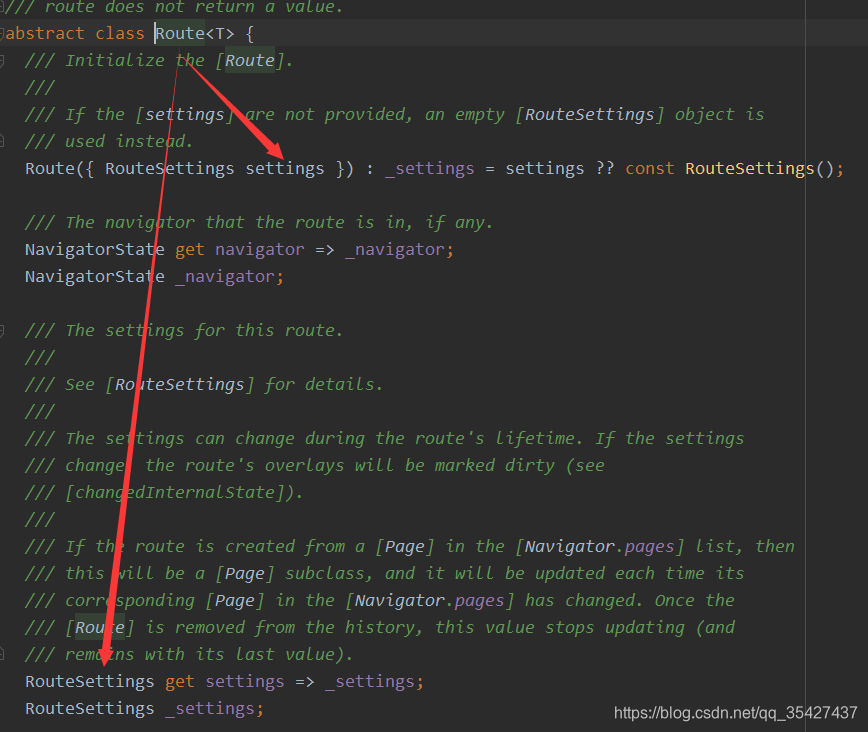868x732 pixels.
Task: Click the [RouteSettings] reference in See for details line
Action: click(x=180, y=384)
